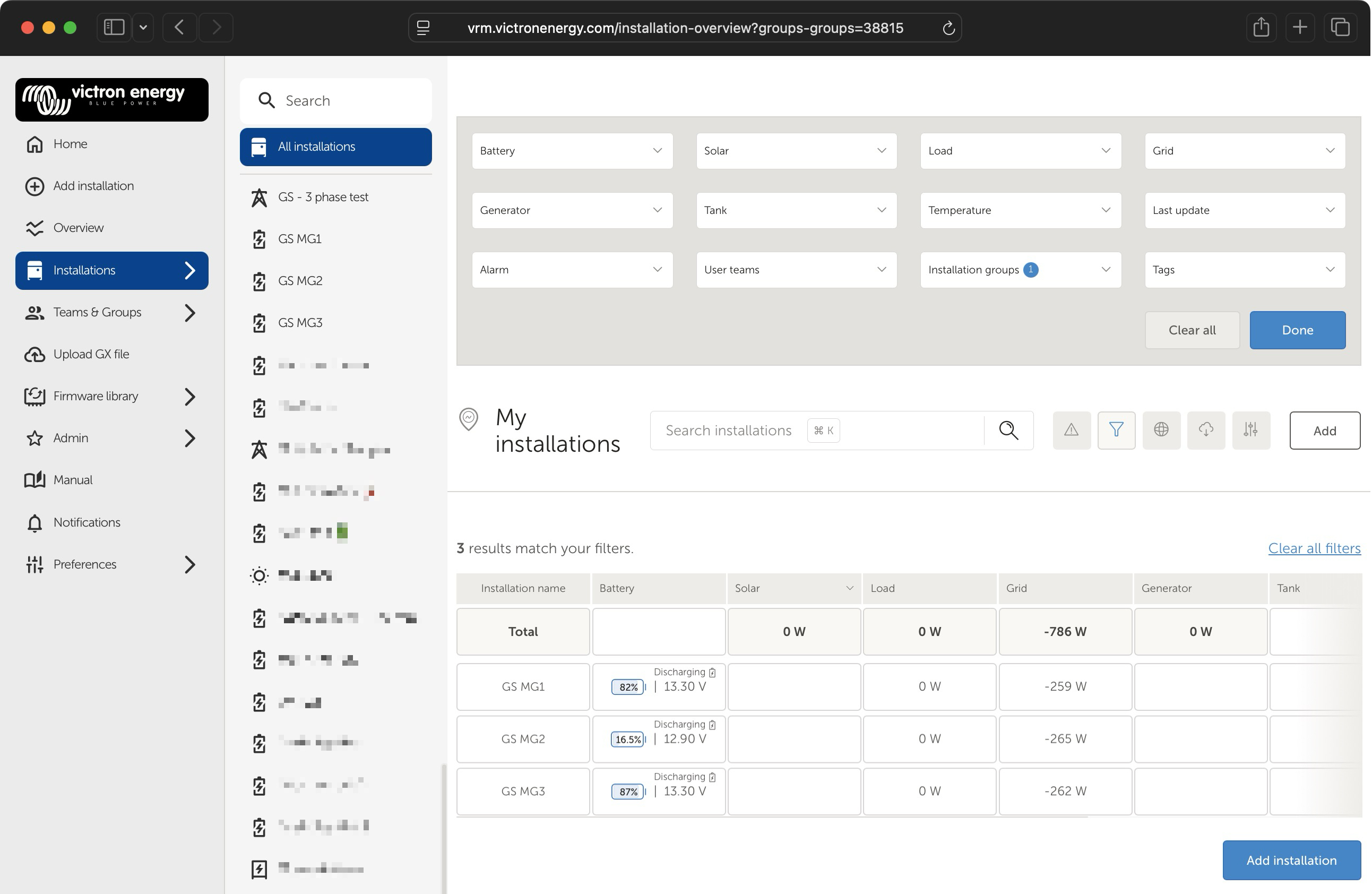Open the GS MG2 table row name

[x=523, y=740]
